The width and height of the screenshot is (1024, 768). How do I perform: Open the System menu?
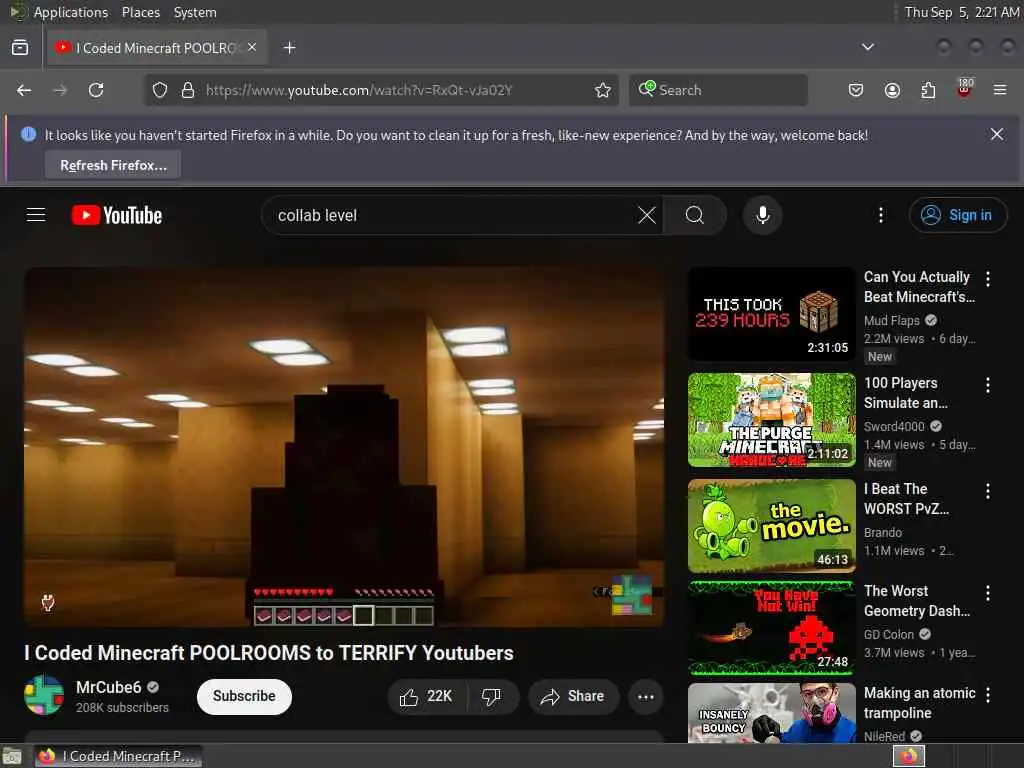click(195, 12)
